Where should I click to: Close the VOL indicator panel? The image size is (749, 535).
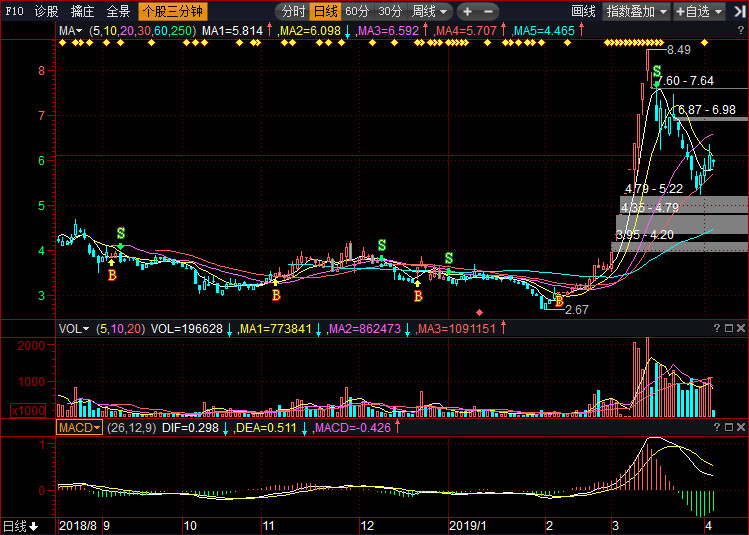click(x=740, y=328)
